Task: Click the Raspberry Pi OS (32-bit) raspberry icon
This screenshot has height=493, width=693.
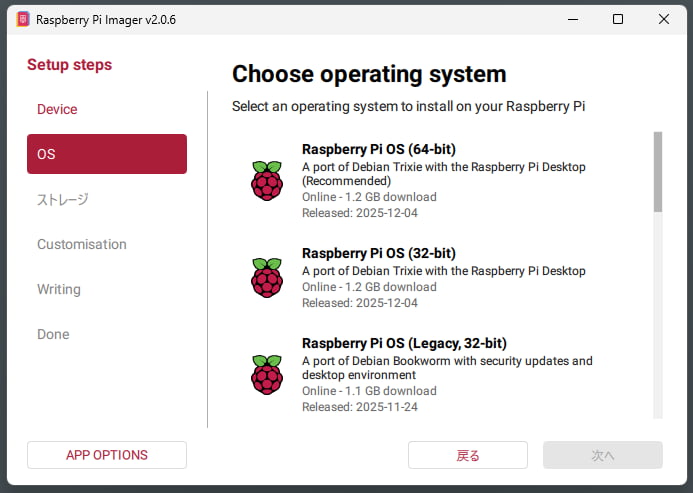Action: (266, 277)
